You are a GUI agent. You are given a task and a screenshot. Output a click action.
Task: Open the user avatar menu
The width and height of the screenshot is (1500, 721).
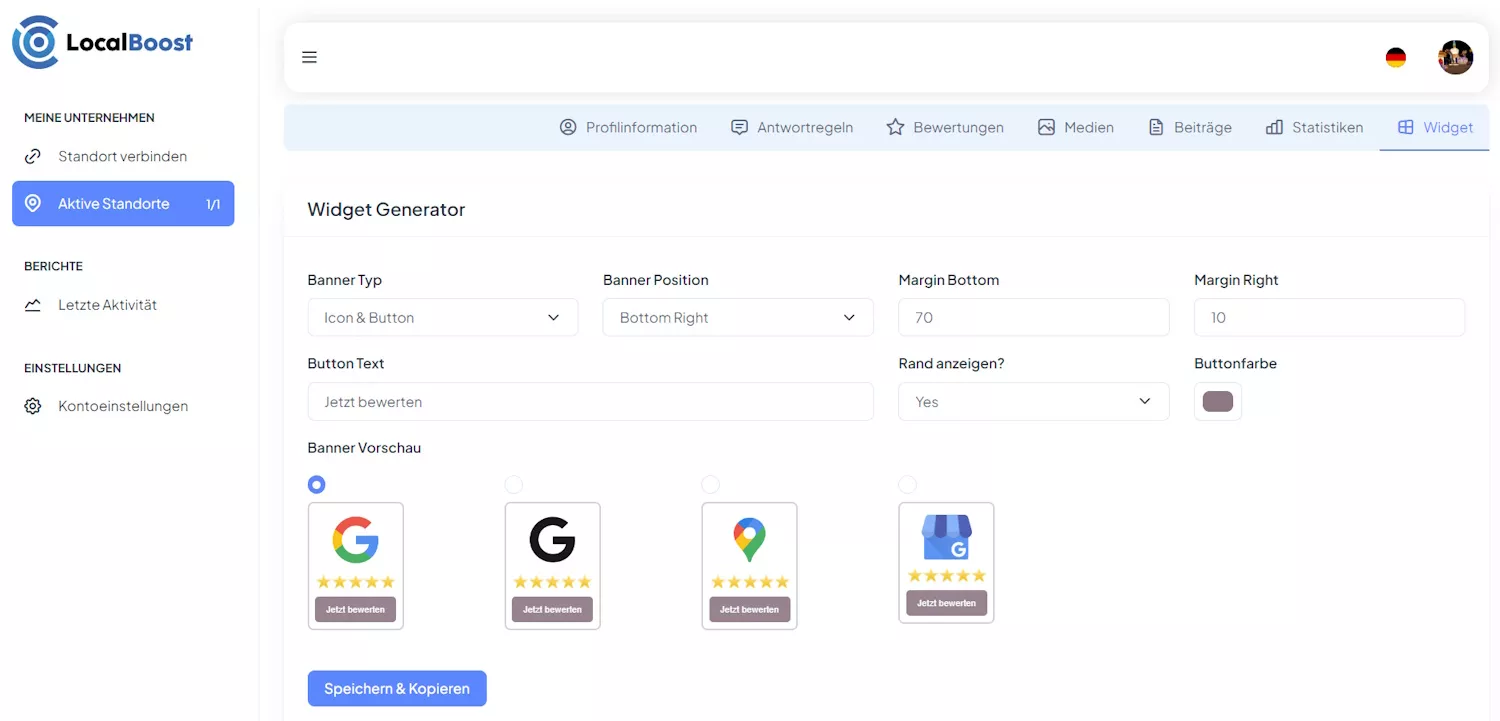pyautogui.click(x=1456, y=57)
